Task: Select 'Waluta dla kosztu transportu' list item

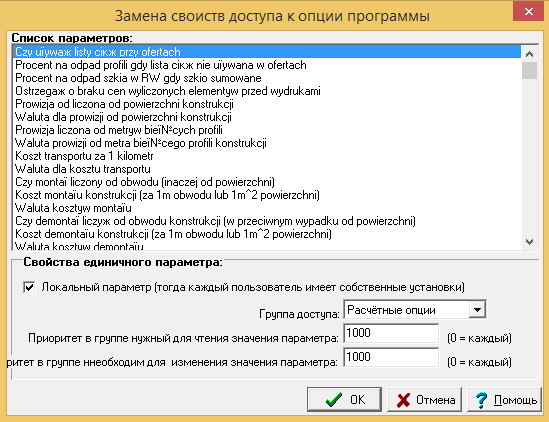Action: [x=83, y=169]
